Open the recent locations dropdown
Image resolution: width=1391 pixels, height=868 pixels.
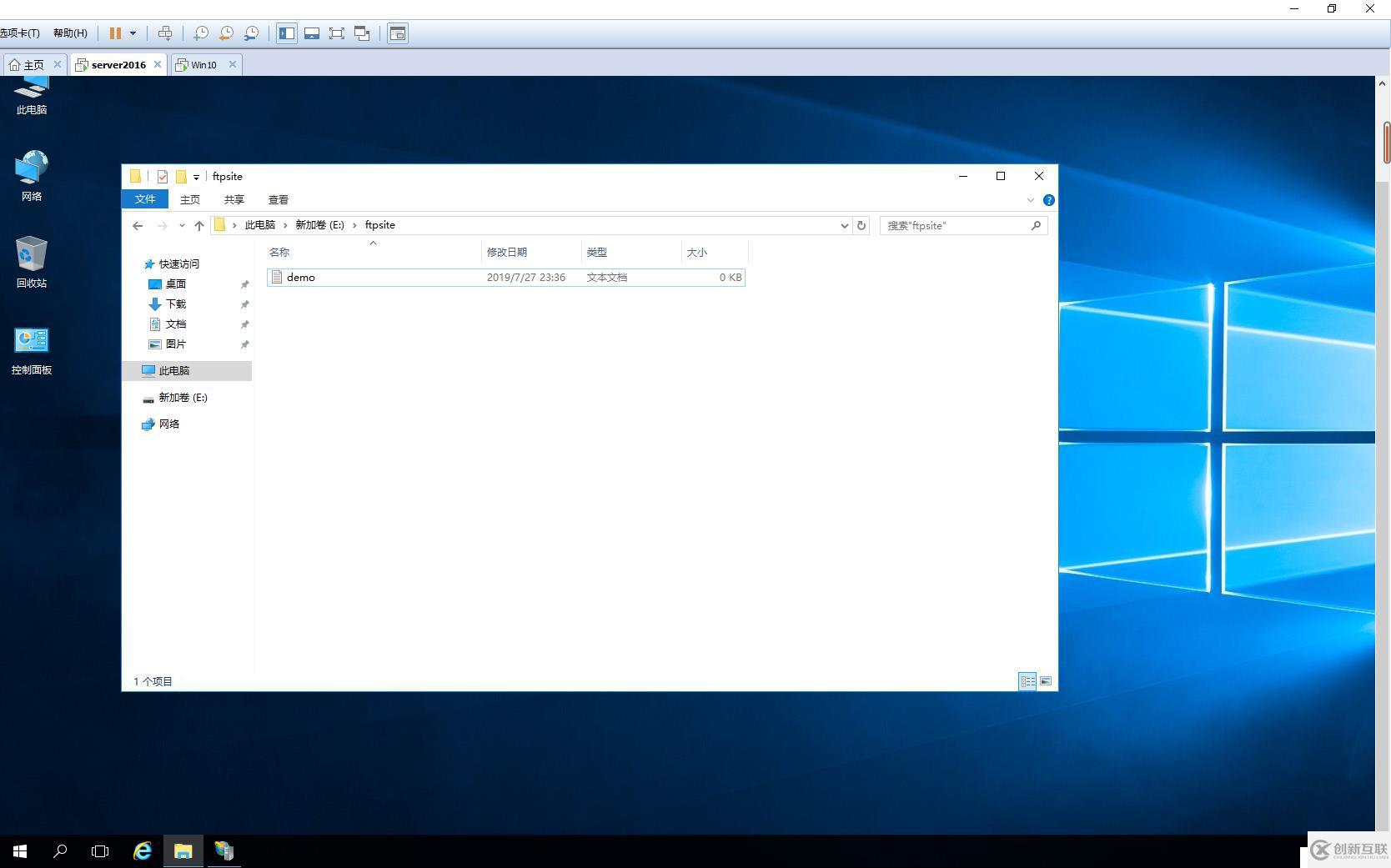[182, 225]
